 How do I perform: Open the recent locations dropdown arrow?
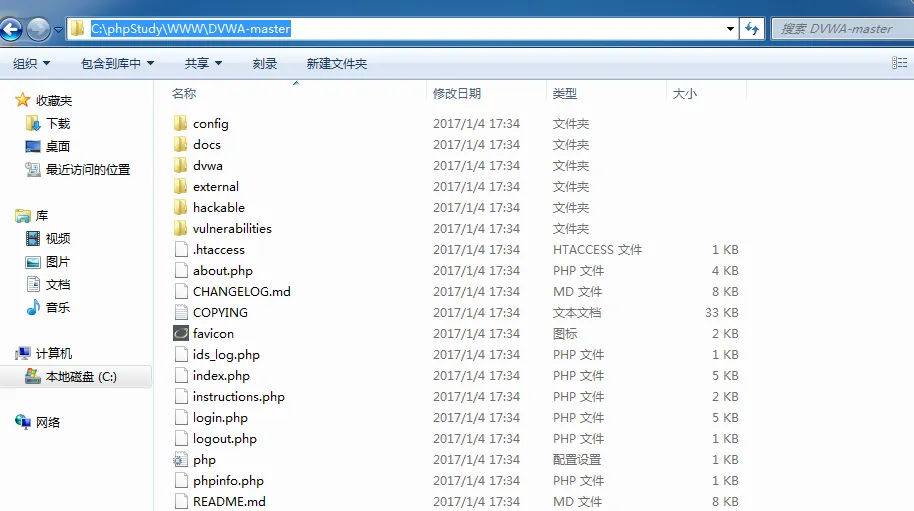[x=58, y=29]
